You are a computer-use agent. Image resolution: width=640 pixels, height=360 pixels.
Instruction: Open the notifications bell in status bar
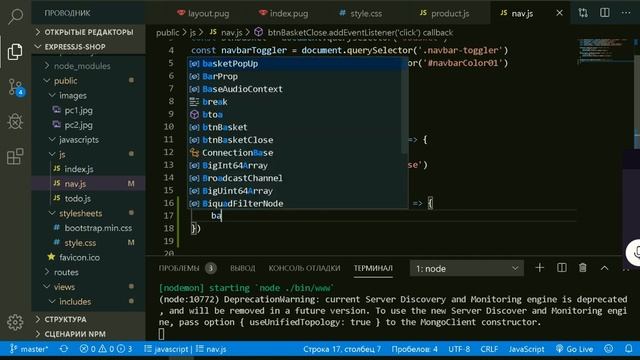(629, 349)
